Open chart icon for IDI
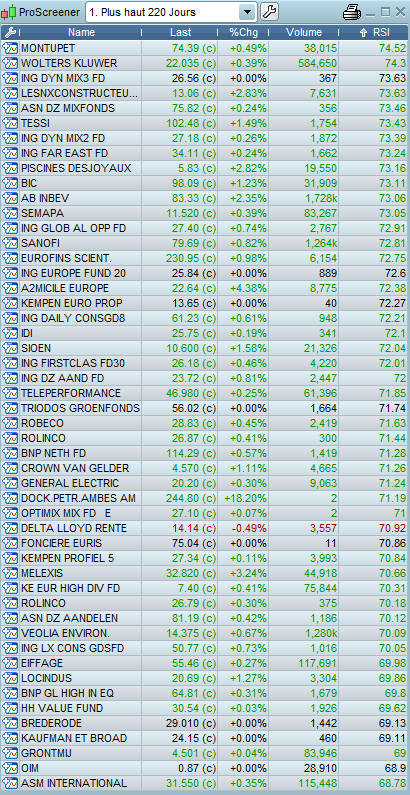The width and height of the screenshot is (410, 795). pos(10,333)
